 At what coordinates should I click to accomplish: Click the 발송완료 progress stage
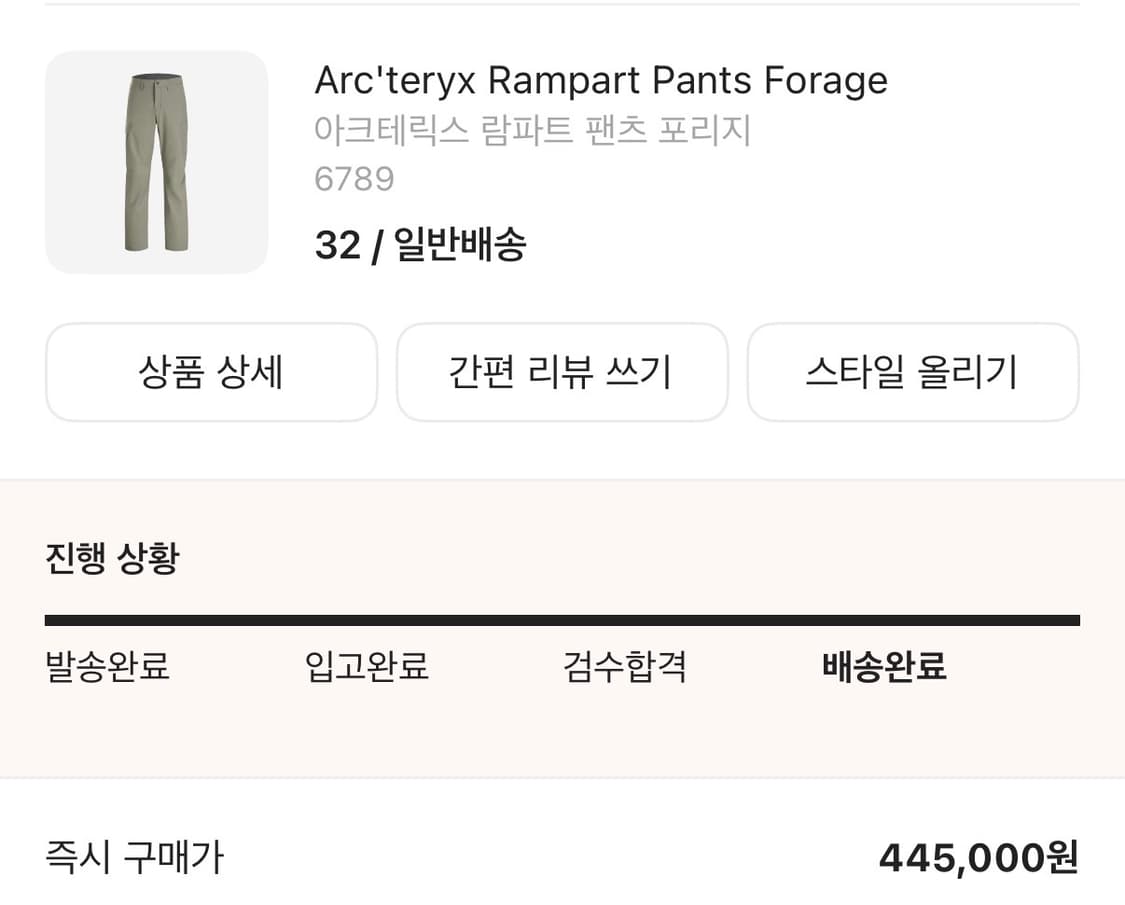(x=108, y=667)
